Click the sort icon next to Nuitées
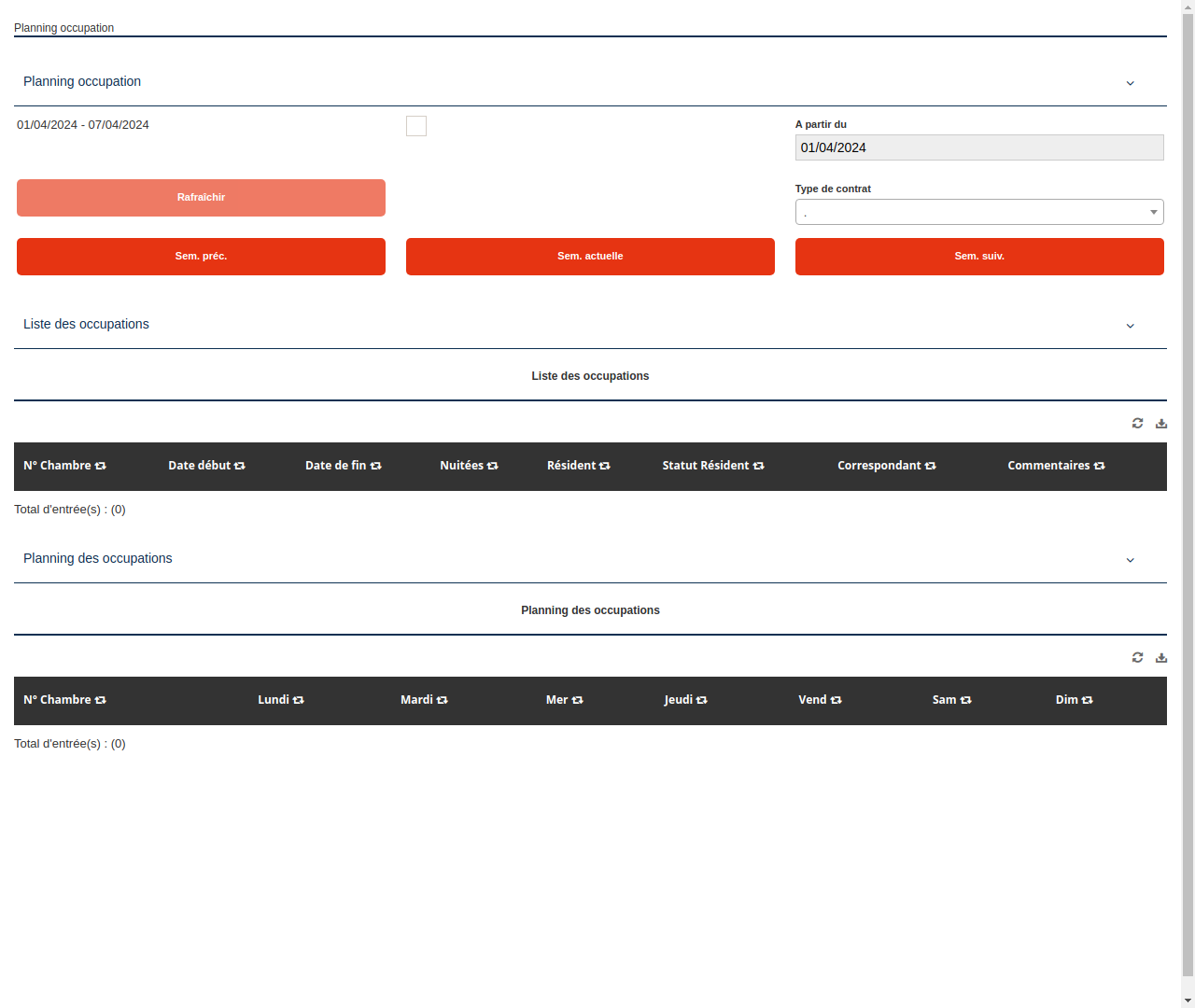The height and width of the screenshot is (1008, 1195). (x=493, y=465)
